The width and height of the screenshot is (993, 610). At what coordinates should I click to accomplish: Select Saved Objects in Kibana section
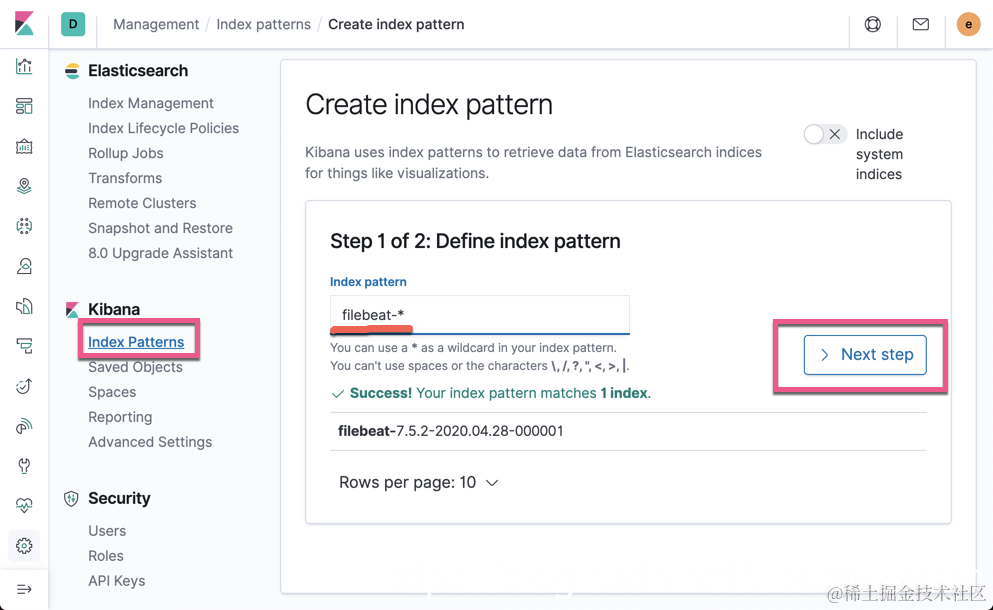tap(135, 367)
